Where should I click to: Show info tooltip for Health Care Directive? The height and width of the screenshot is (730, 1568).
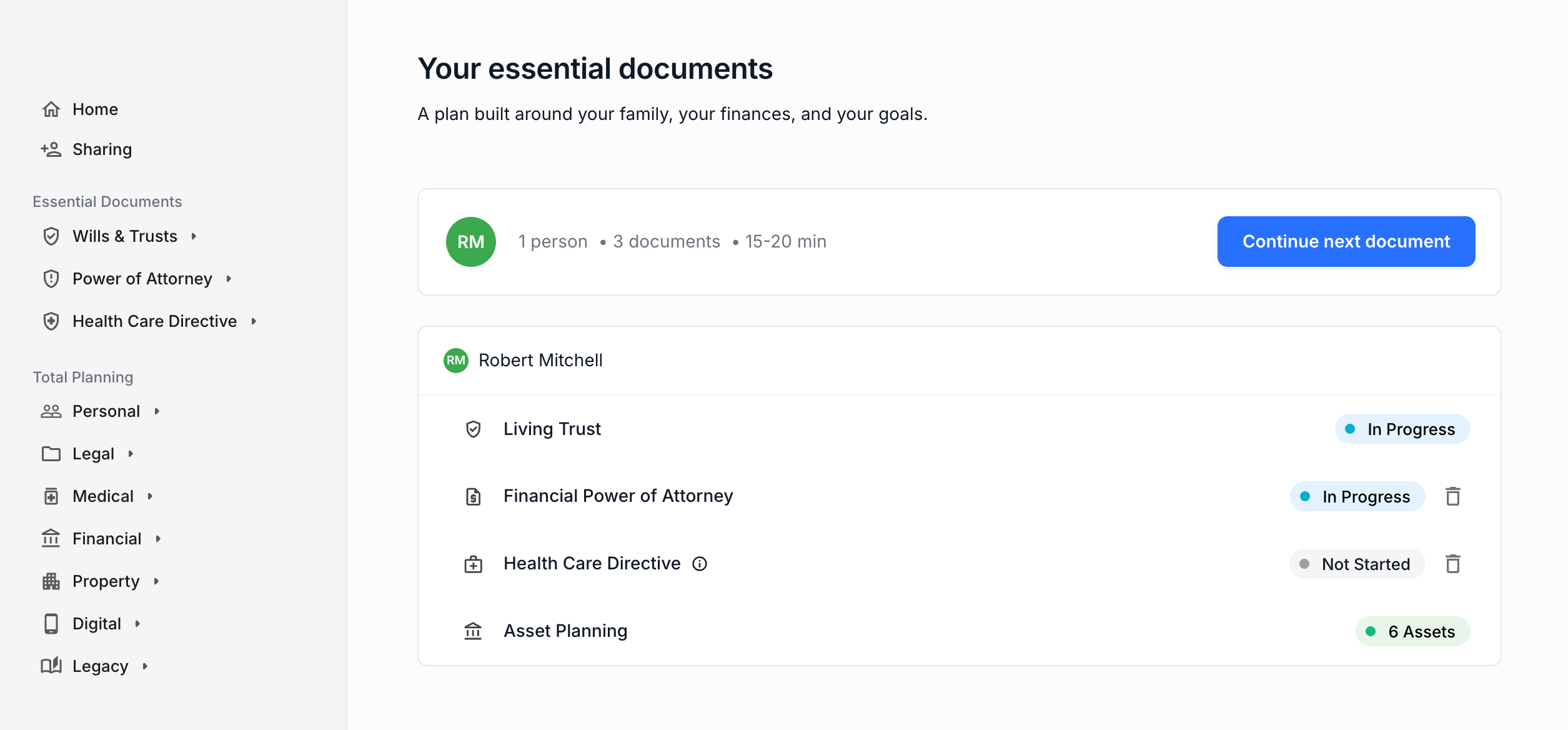(x=700, y=564)
